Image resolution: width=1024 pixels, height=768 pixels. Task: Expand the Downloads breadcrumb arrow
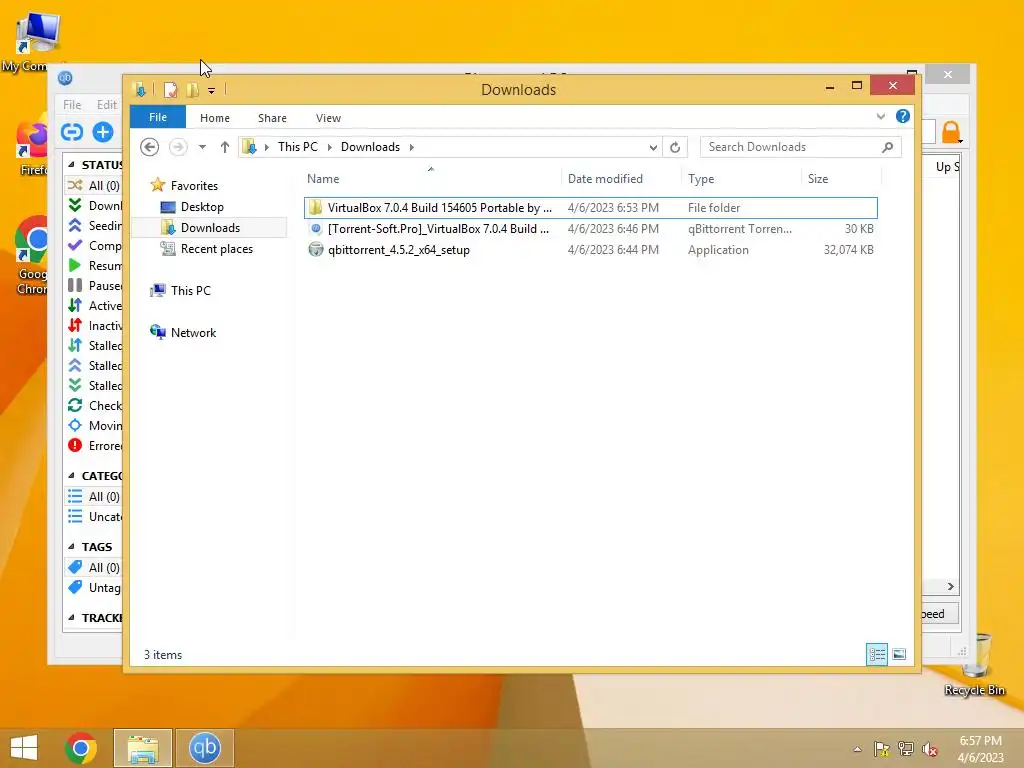[x=411, y=147]
